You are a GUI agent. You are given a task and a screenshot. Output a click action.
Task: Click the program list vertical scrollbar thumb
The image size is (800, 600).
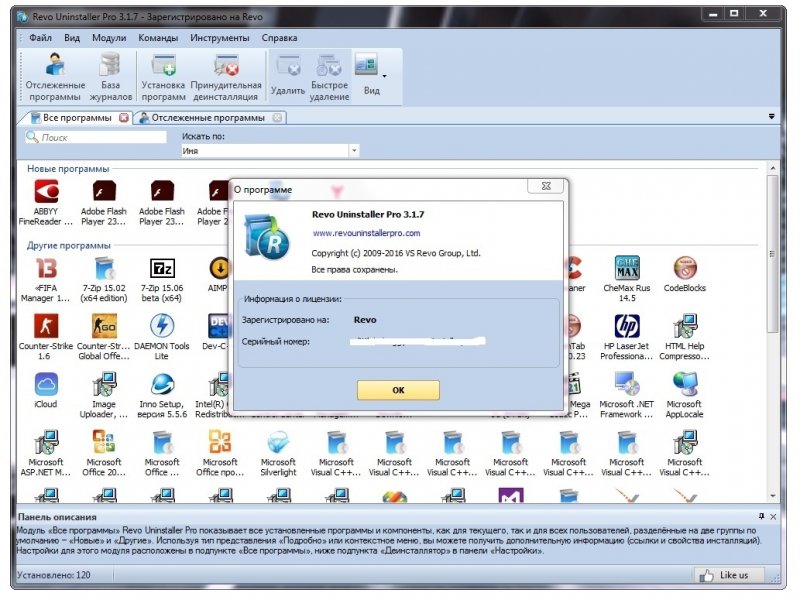(773, 254)
